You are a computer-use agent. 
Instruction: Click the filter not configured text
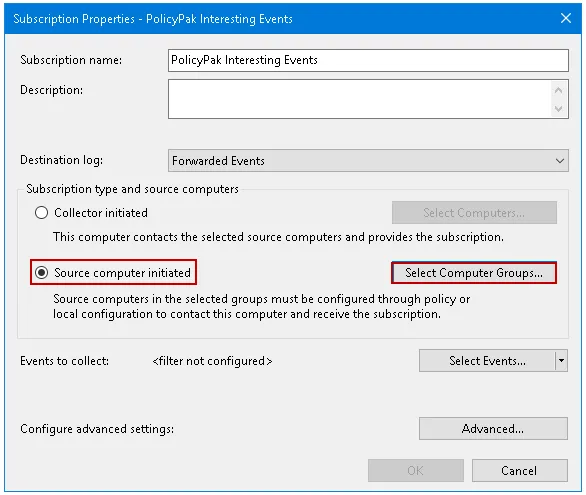[212, 361]
